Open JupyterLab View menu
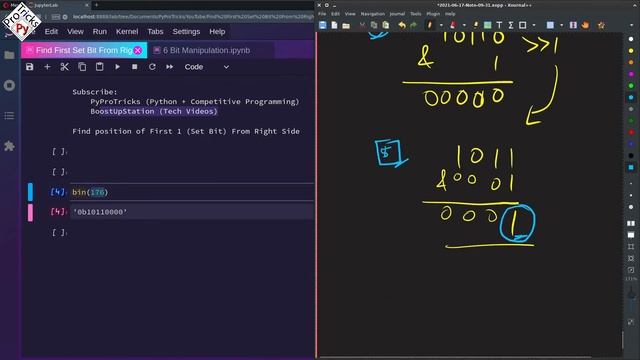 tap(75, 31)
